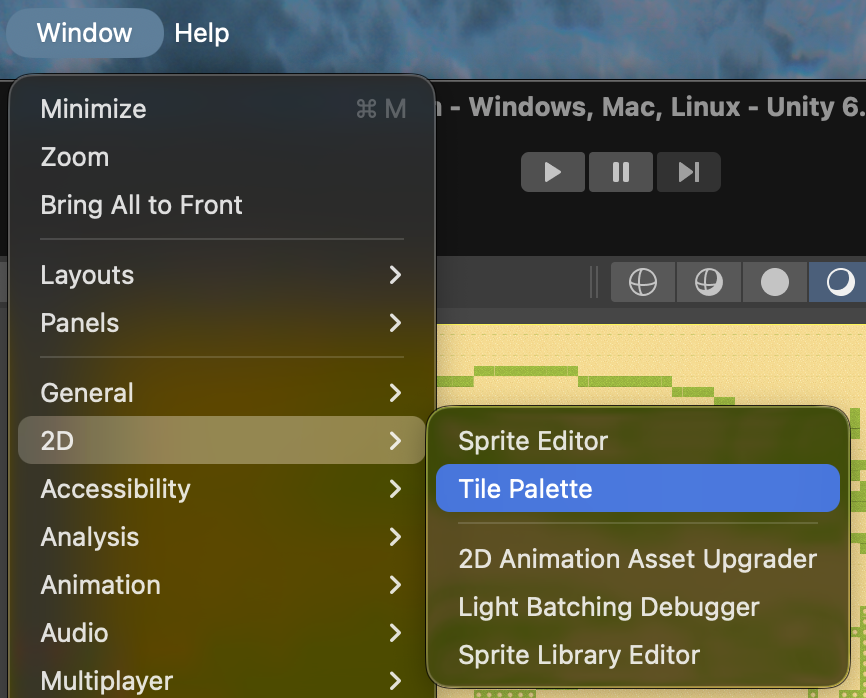Select Shaded Wireframe draw mode icon

coord(709,283)
